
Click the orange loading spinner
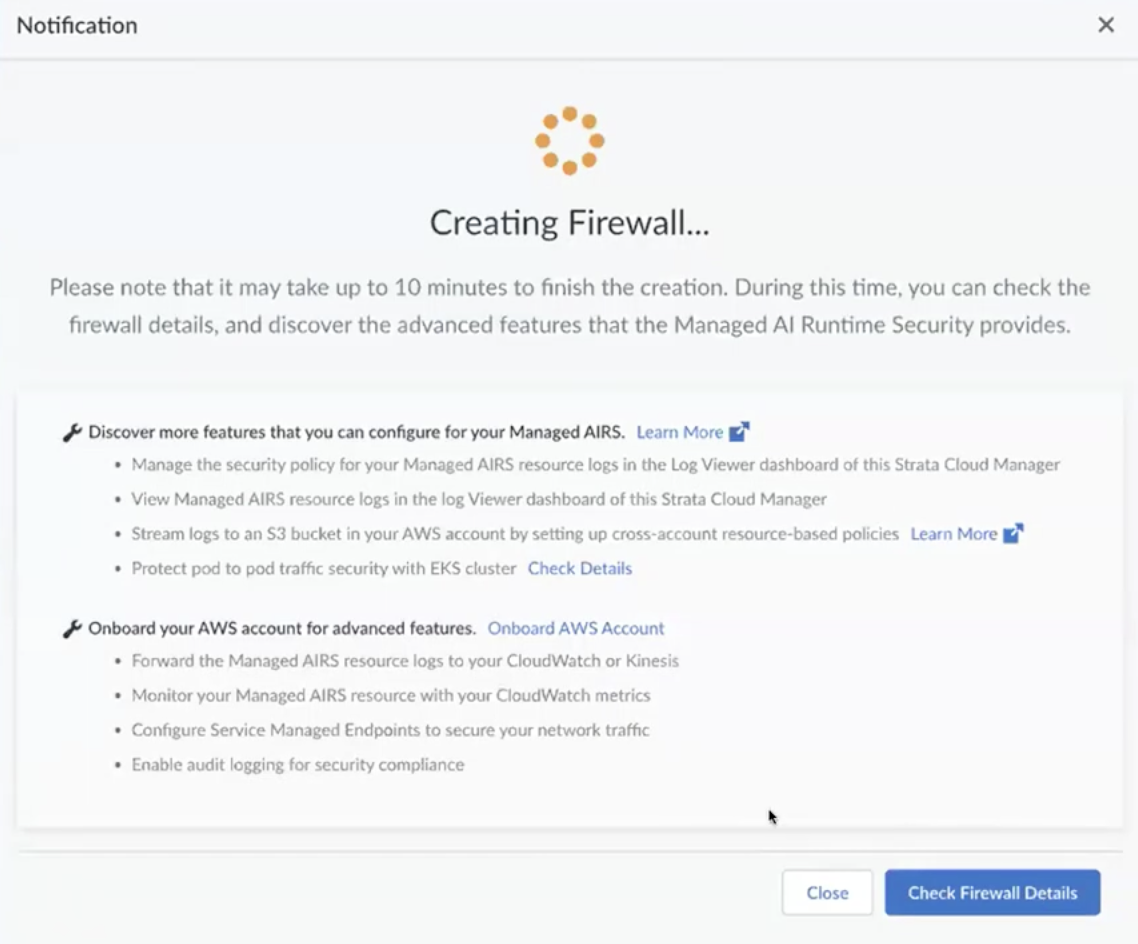[x=570, y=141]
